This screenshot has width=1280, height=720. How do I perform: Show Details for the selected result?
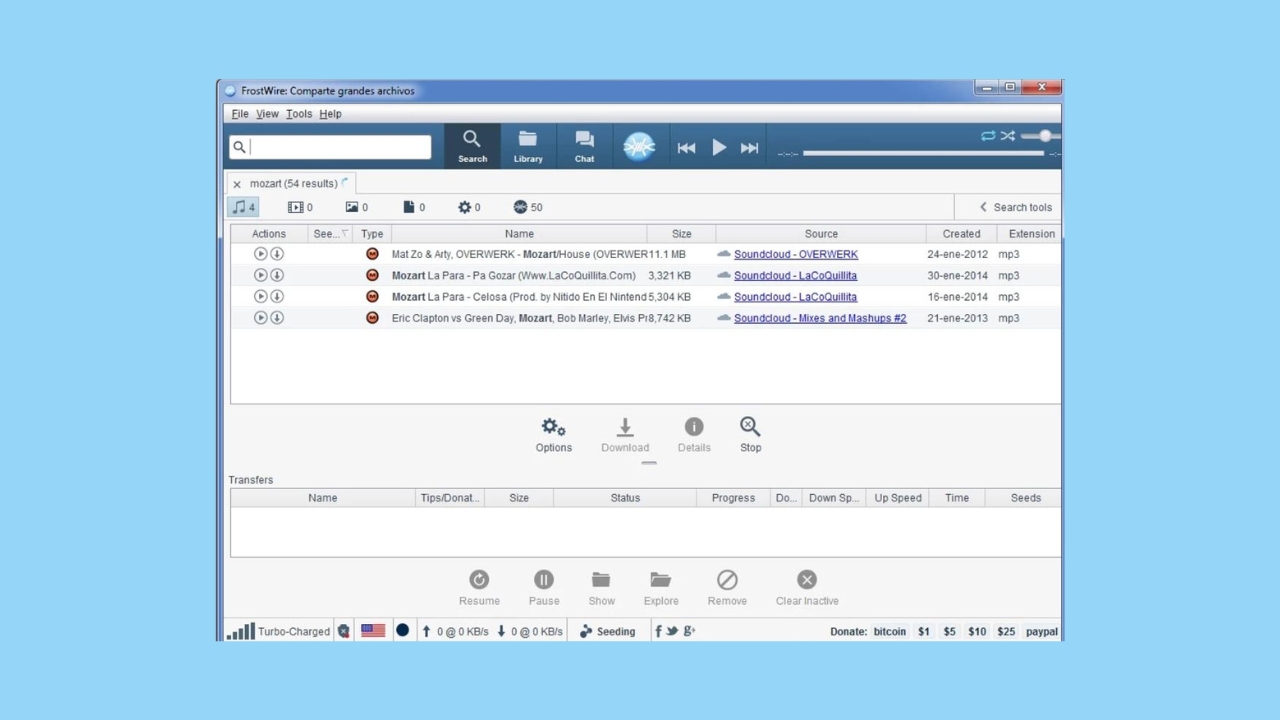pos(694,435)
